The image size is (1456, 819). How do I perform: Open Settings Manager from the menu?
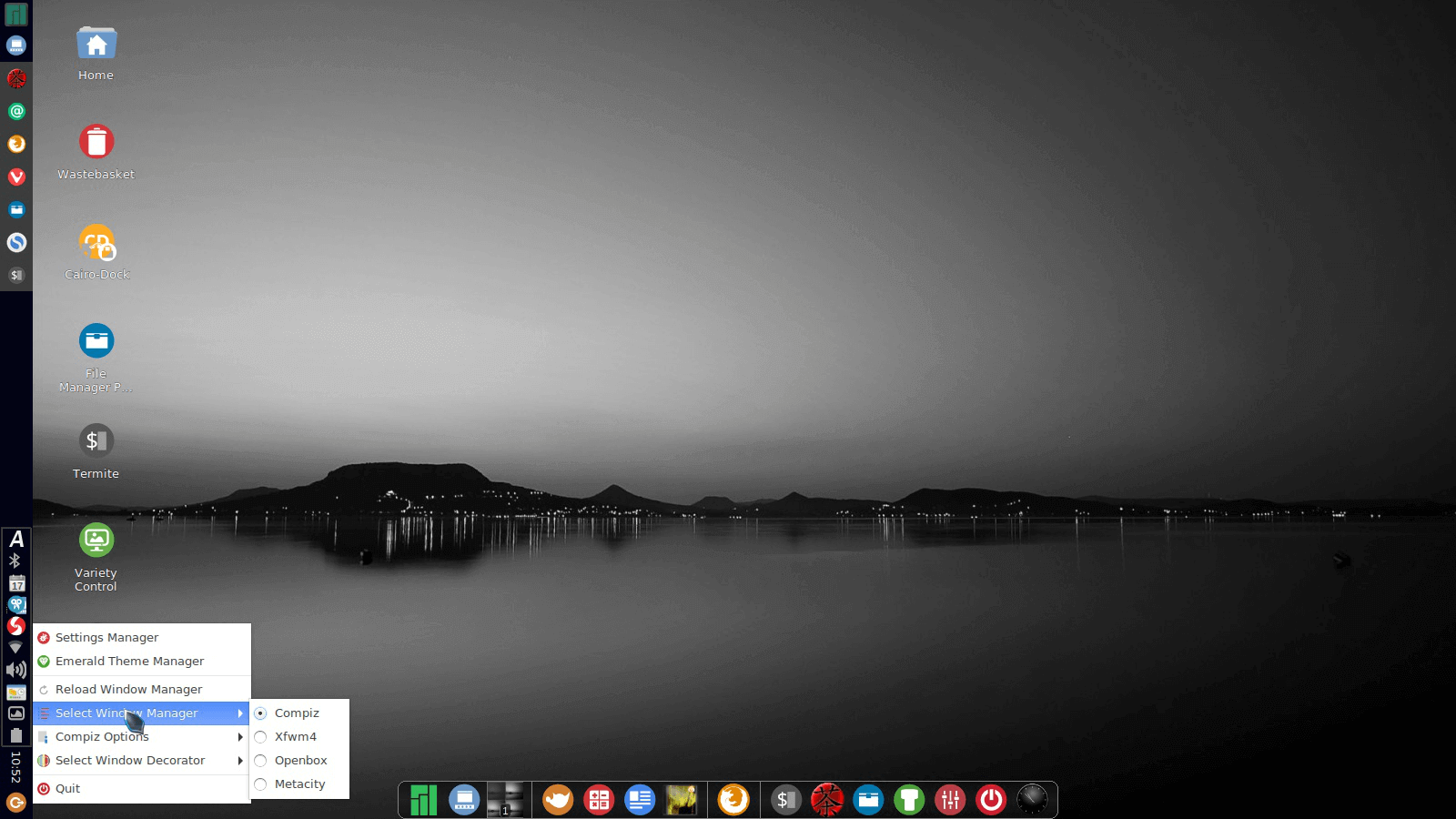[x=106, y=638]
